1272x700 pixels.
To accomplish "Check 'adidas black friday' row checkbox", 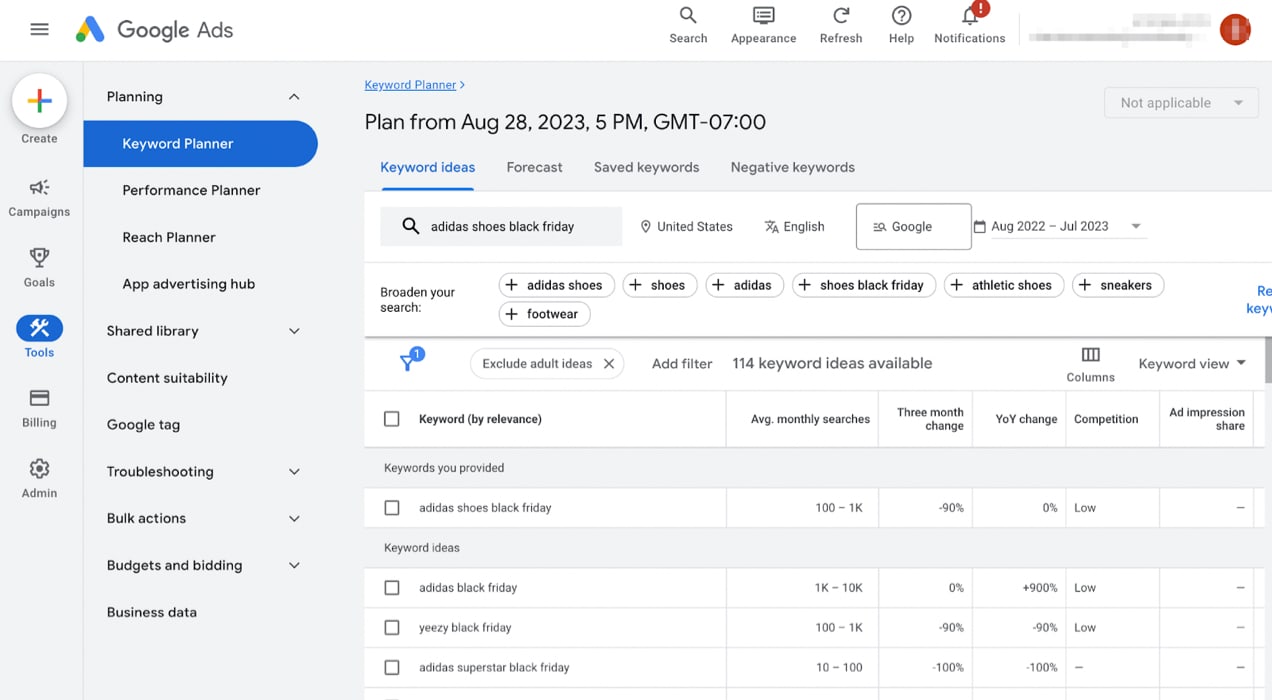I will [392, 588].
